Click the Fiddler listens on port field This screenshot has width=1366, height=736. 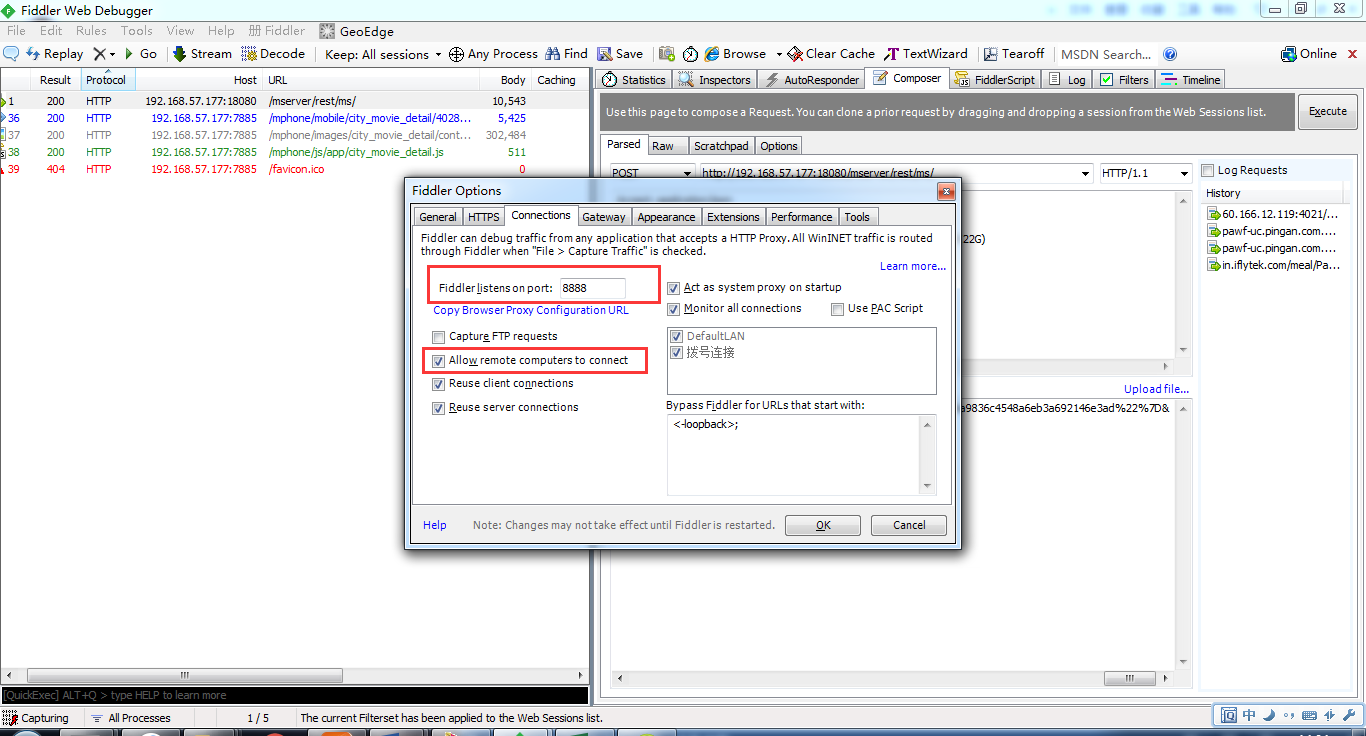tap(592, 288)
